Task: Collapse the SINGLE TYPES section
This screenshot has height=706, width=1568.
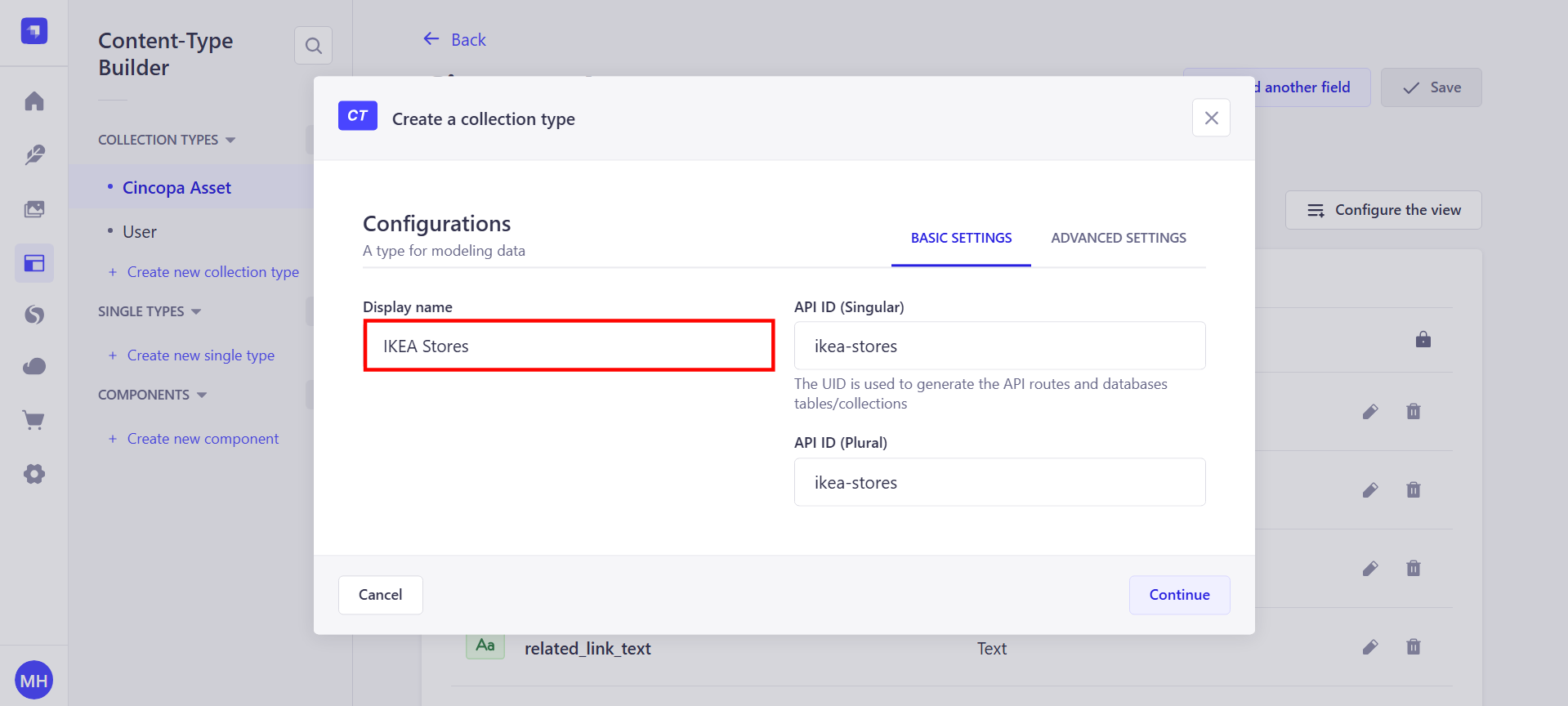Action: tap(150, 311)
